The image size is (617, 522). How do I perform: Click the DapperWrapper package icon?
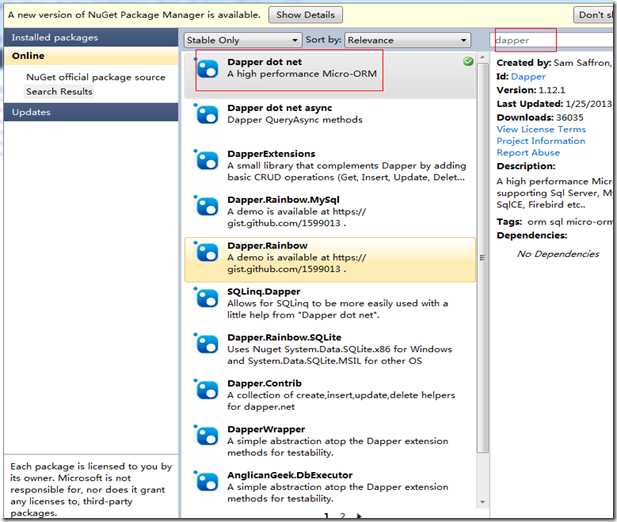coord(207,436)
